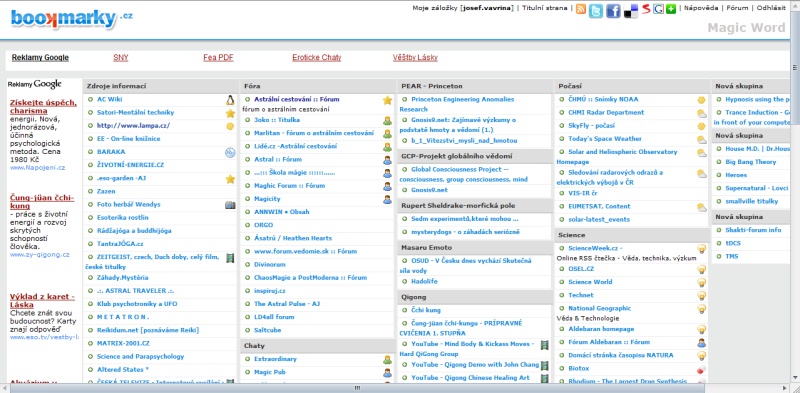Open the TantraJÓGA.cz bookmark

[120, 244]
